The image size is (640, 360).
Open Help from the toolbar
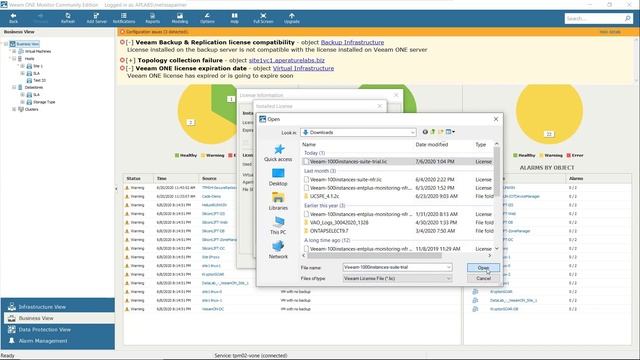click(x=234, y=18)
